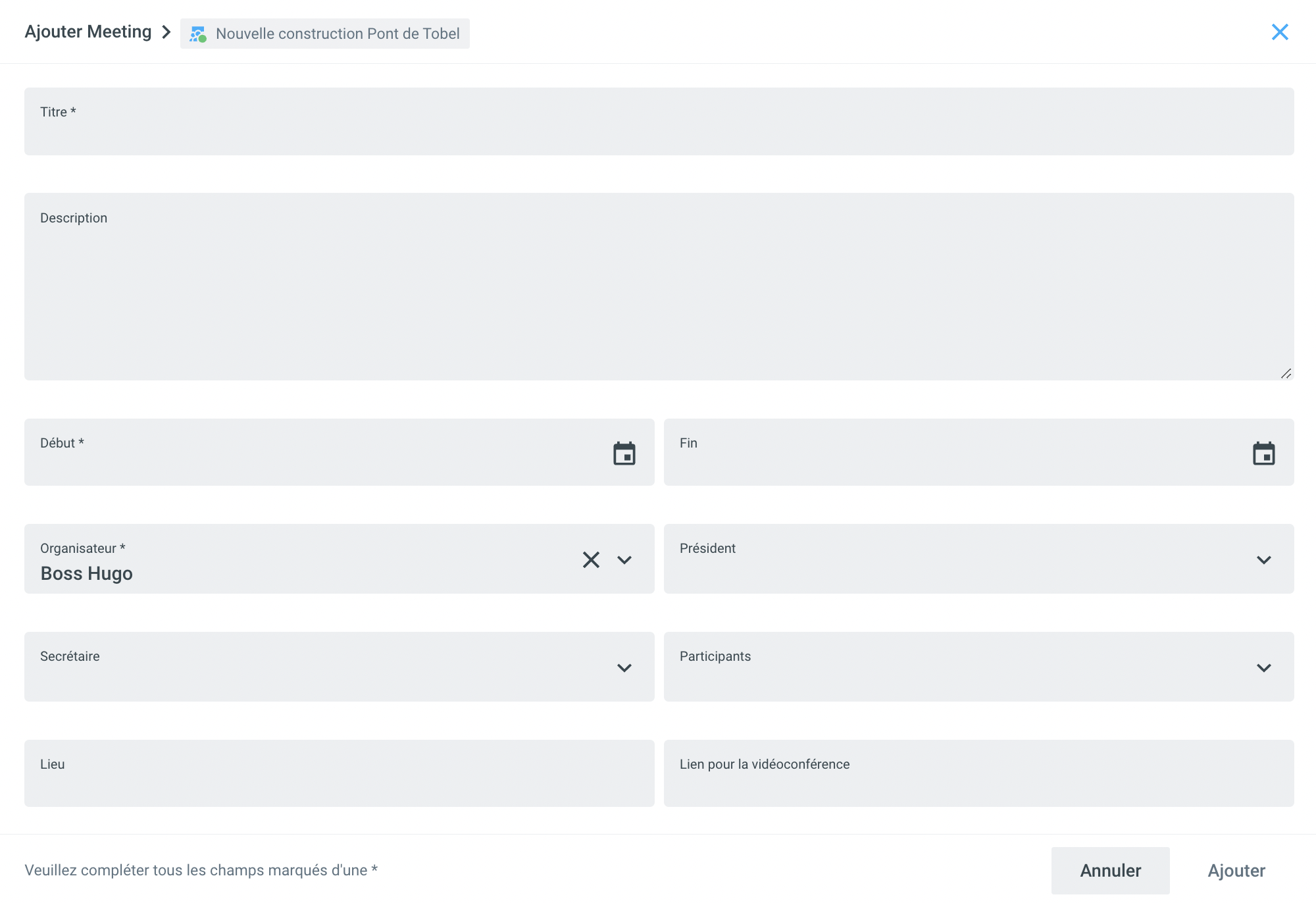Click the project icon beside Nouvelle construction
This screenshot has width=1316, height=903.
point(198,34)
